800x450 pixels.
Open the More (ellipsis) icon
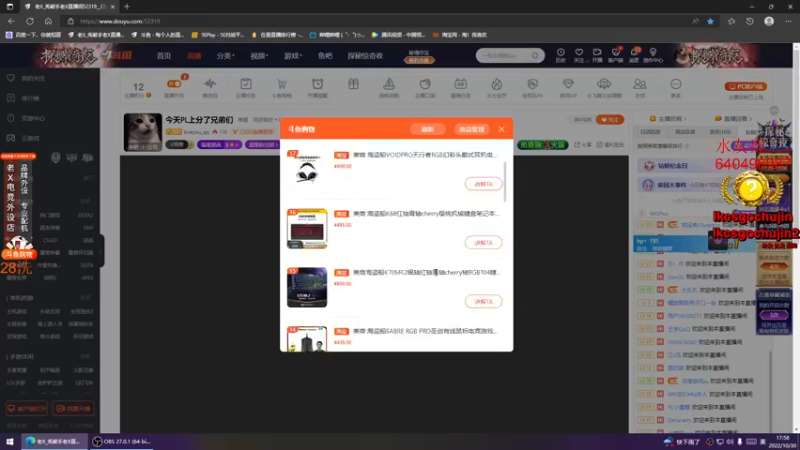click(676, 84)
